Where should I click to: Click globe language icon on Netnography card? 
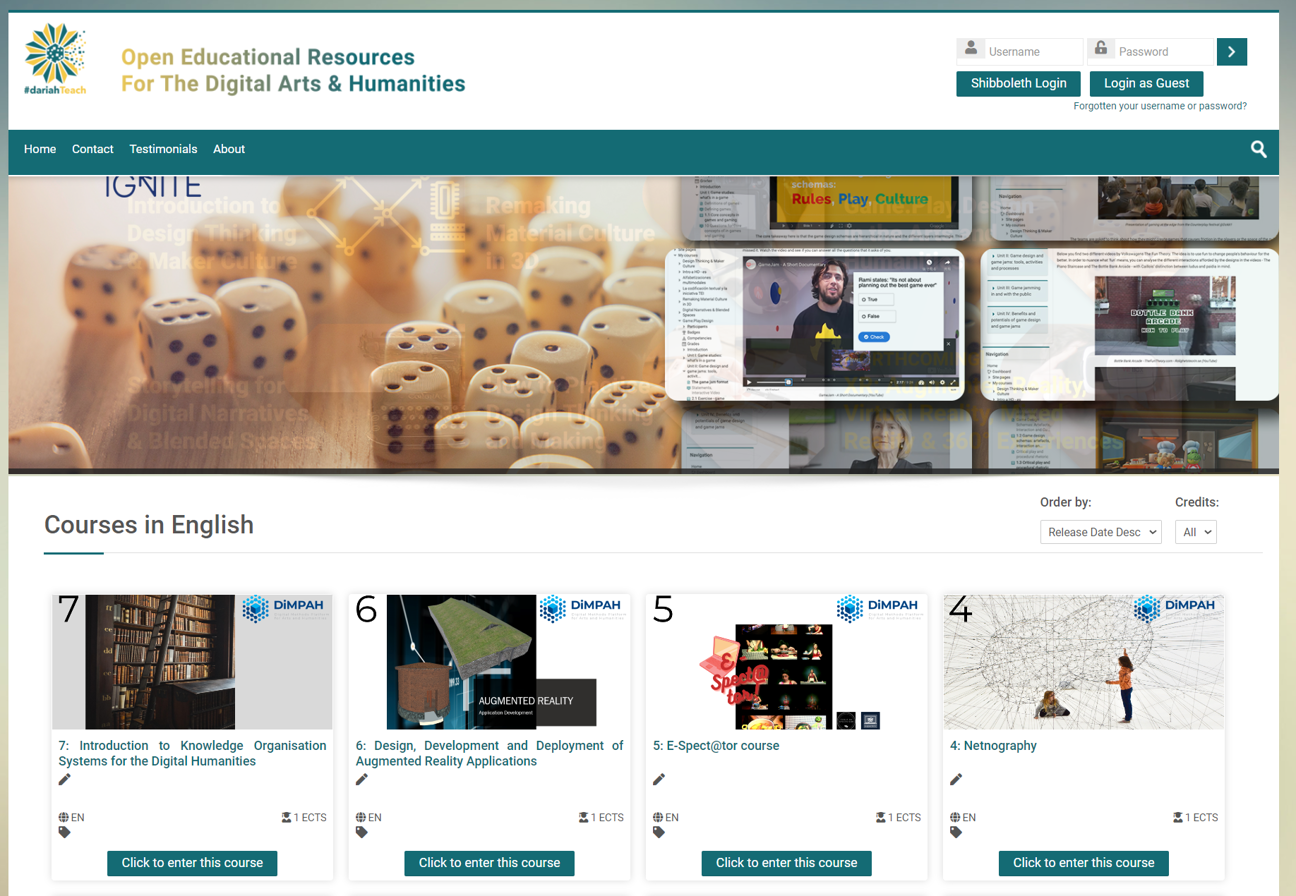point(956,817)
